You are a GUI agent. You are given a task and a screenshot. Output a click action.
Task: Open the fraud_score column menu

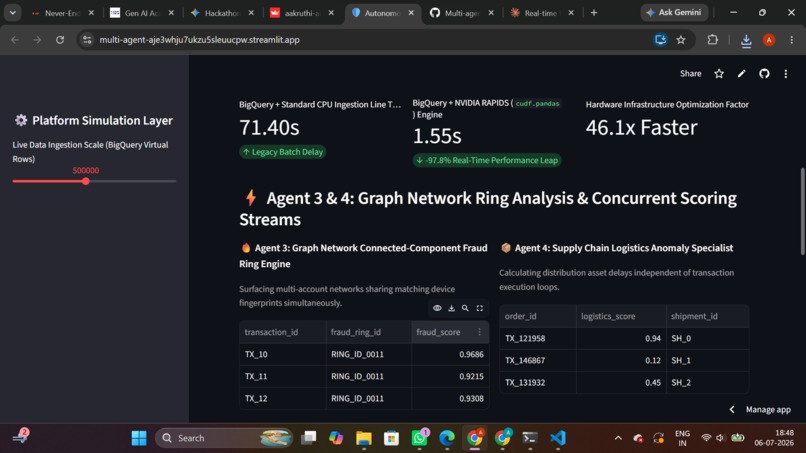(x=480, y=332)
